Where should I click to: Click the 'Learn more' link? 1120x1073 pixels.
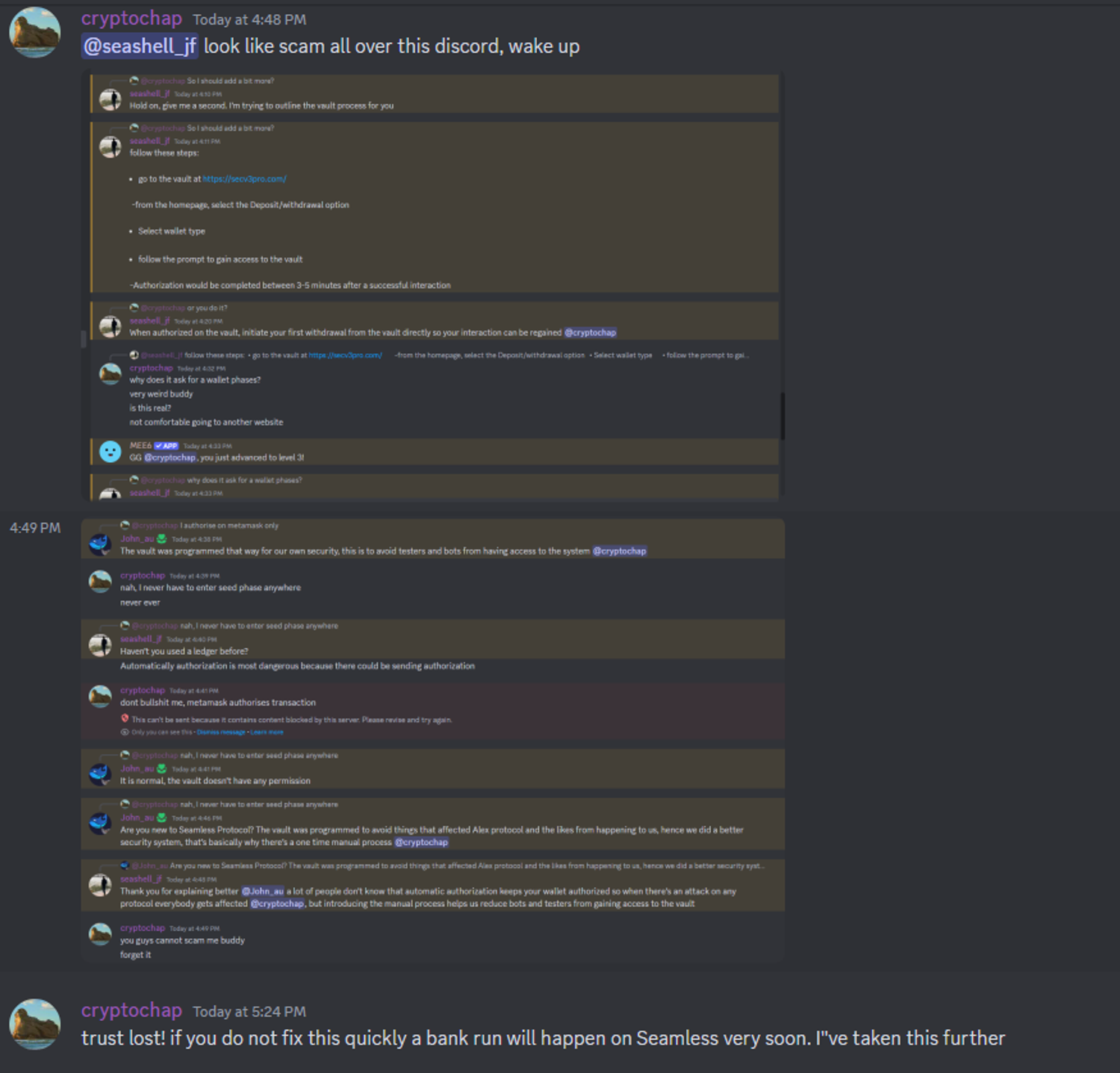267,732
